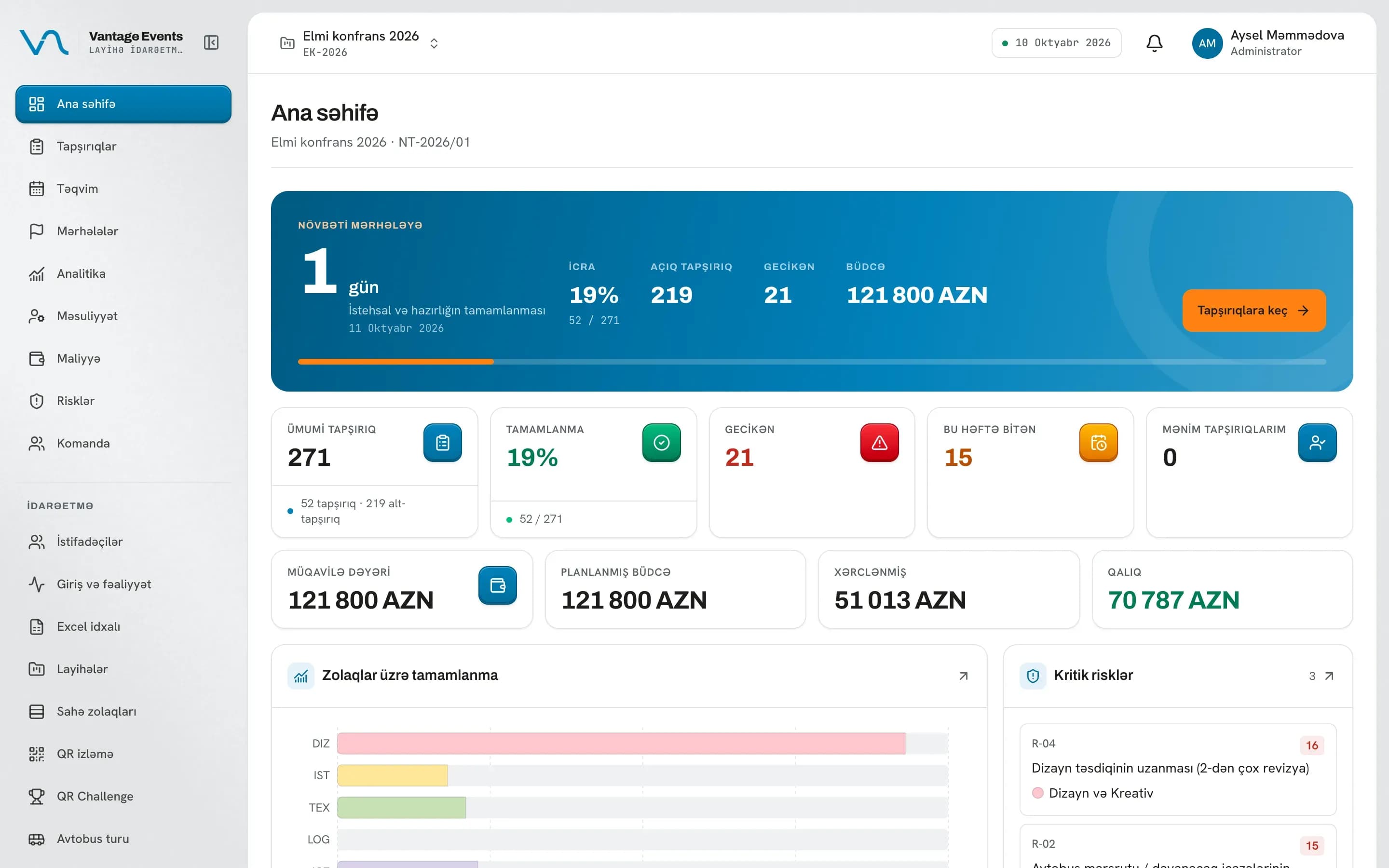This screenshot has height=868, width=1389.
Task: Click the QR Challenge trophy icon
Action: click(x=37, y=797)
